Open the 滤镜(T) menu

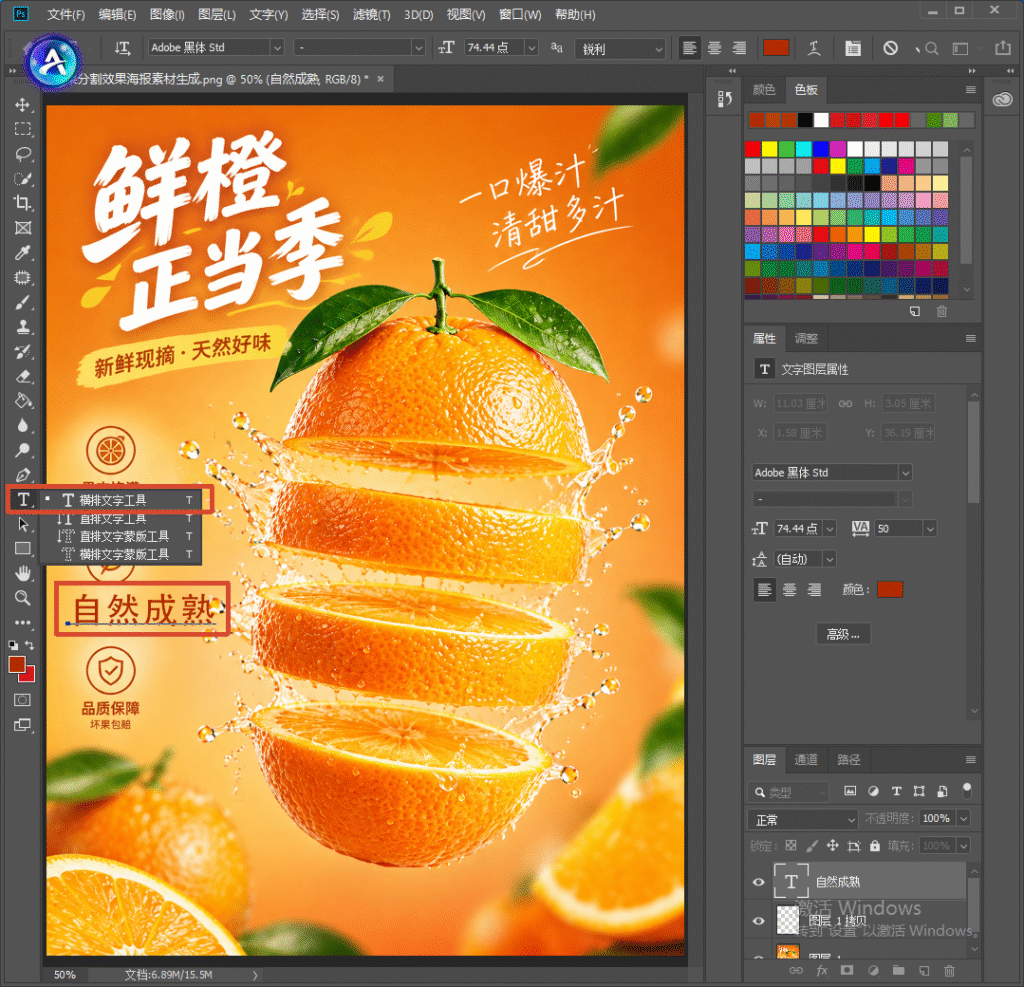point(372,14)
